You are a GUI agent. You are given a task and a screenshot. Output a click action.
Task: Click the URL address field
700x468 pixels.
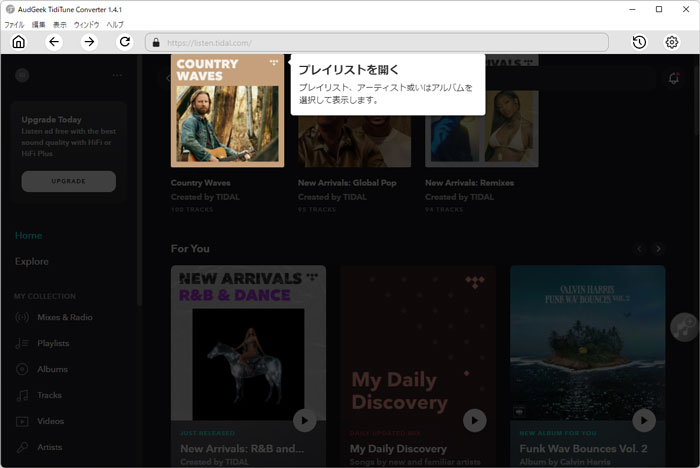[x=377, y=42]
